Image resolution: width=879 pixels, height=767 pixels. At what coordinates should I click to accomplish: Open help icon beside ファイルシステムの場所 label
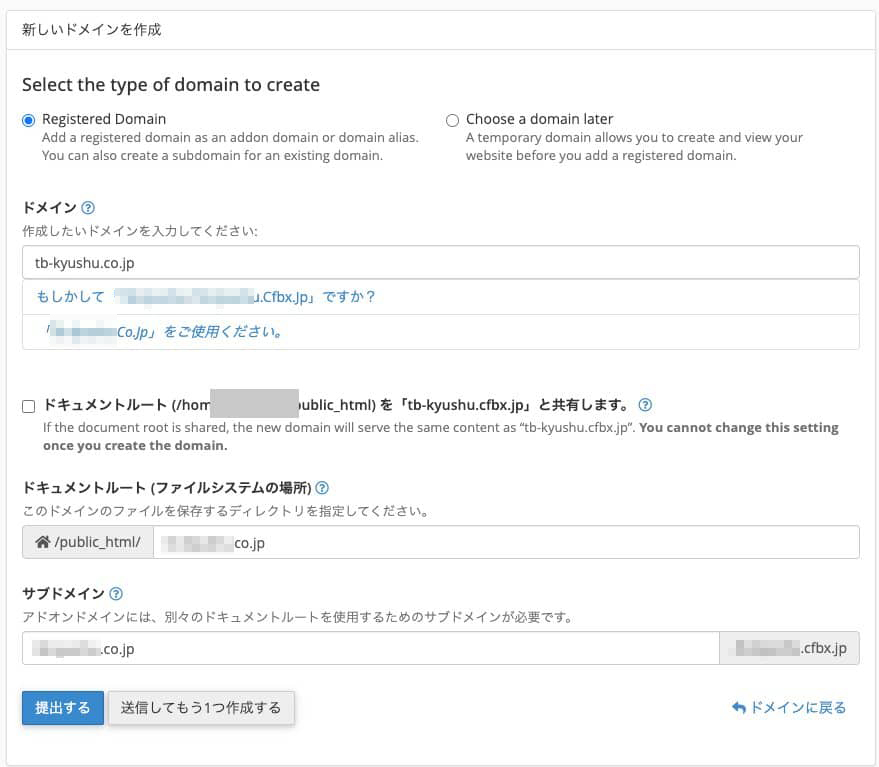click(322, 488)
